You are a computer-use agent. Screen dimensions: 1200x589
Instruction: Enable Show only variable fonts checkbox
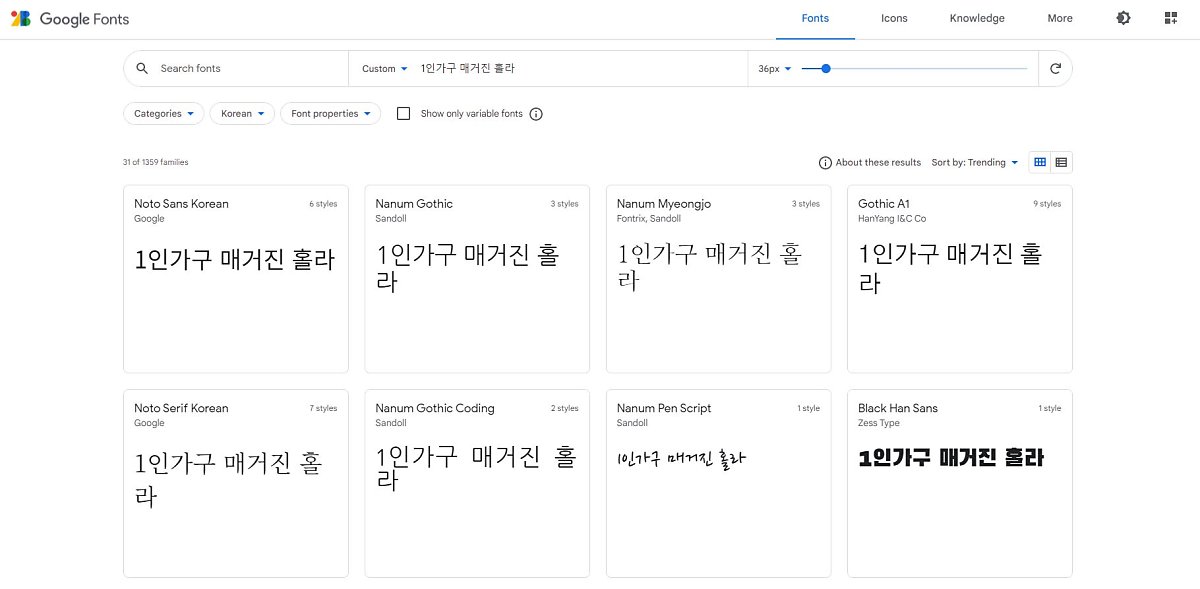[403, 114]
